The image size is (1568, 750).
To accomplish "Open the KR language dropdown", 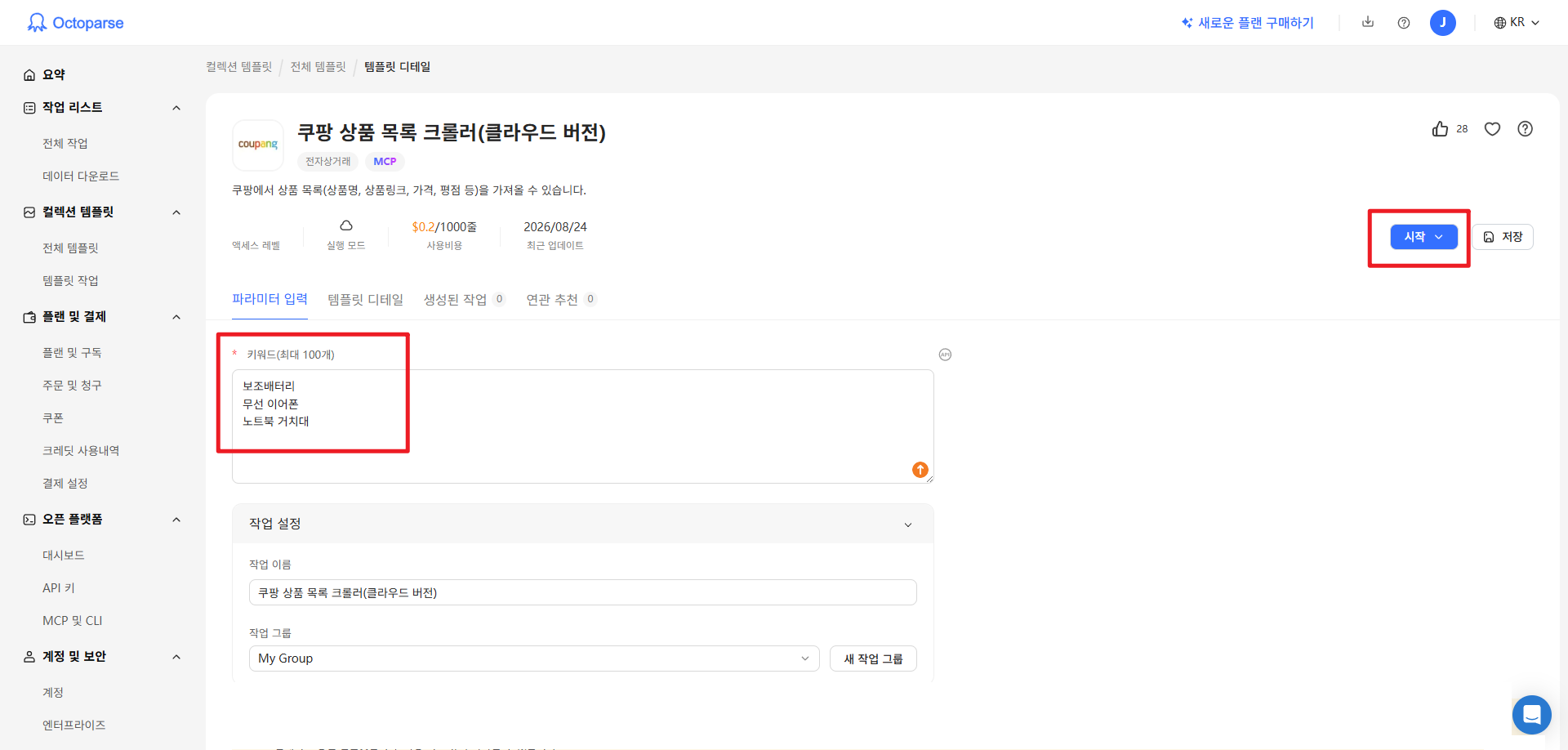I will 1517,23.
